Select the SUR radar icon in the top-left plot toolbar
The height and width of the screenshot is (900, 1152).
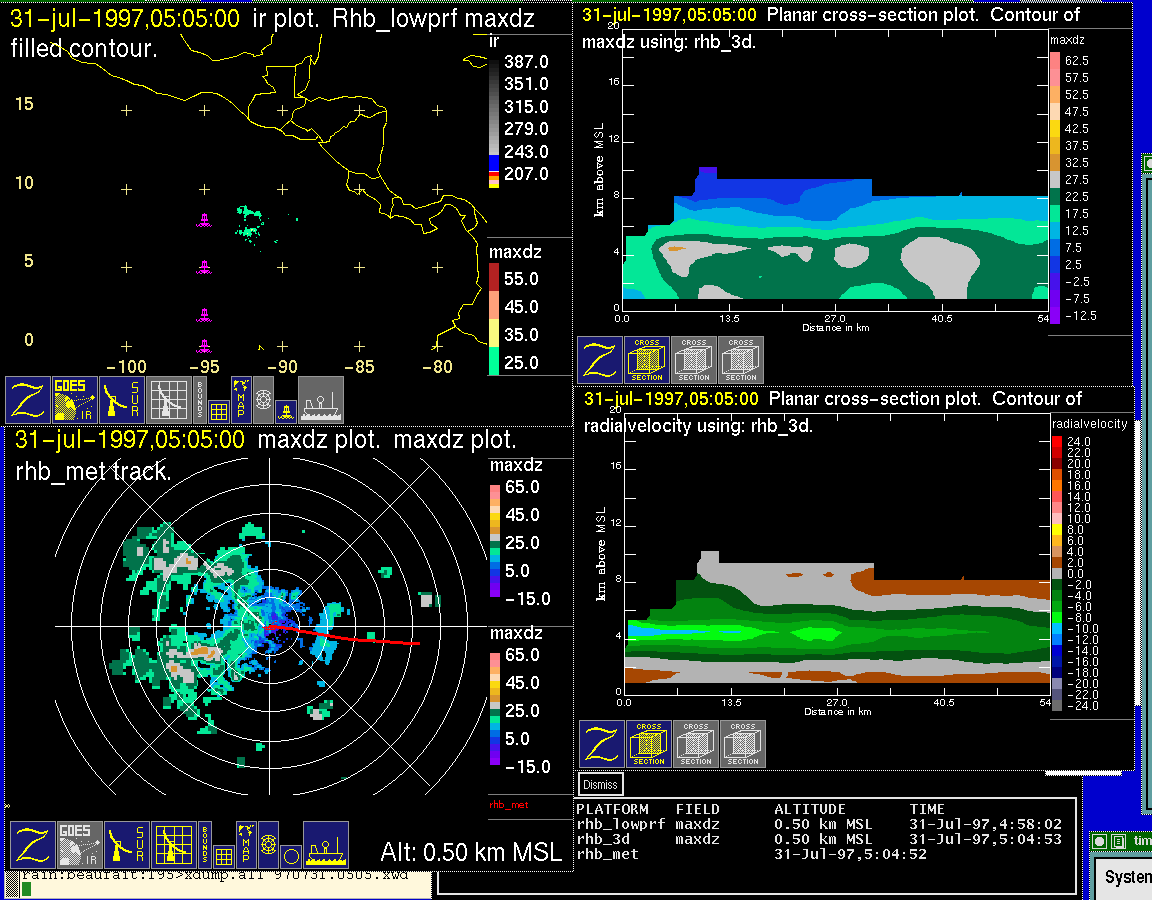123,400
